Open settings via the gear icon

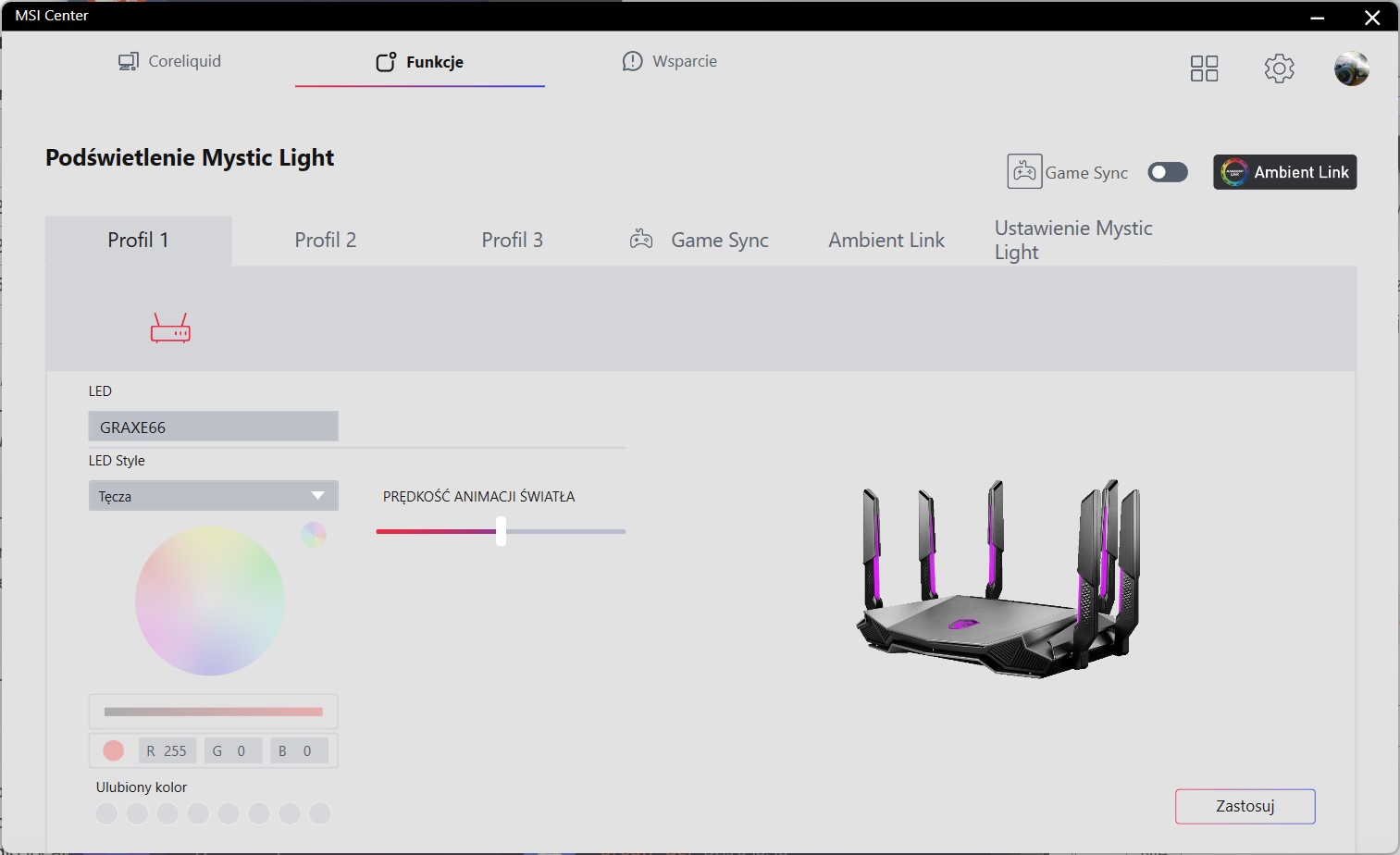coord(1279,68)
